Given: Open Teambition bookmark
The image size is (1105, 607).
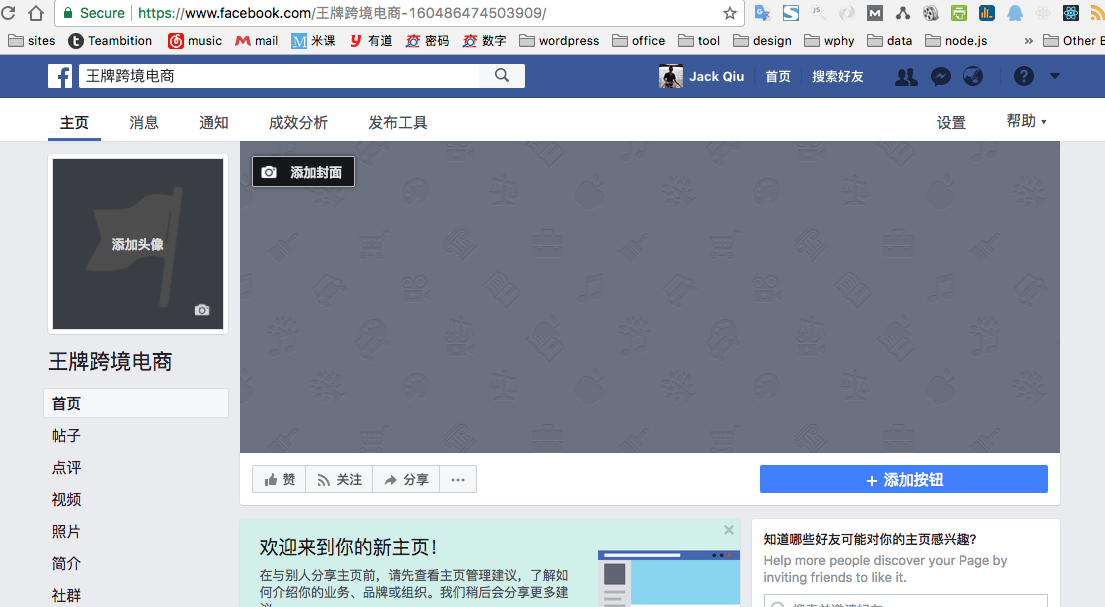Looking at the screenshot, I should tap(110, 41).
